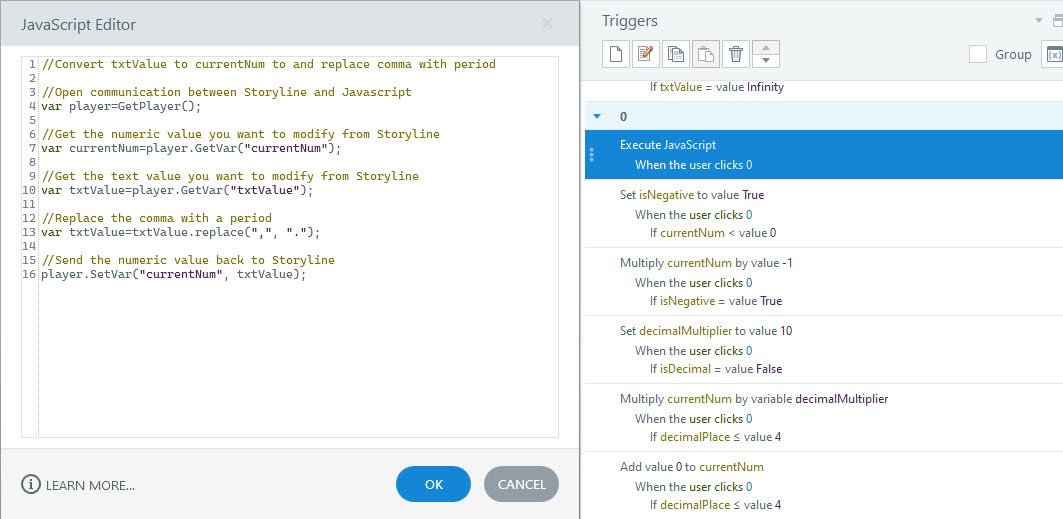The width and height of the screenshot is (1063, 519).
Task: Delete the selected trigger
Action: [x=736, y=54]
